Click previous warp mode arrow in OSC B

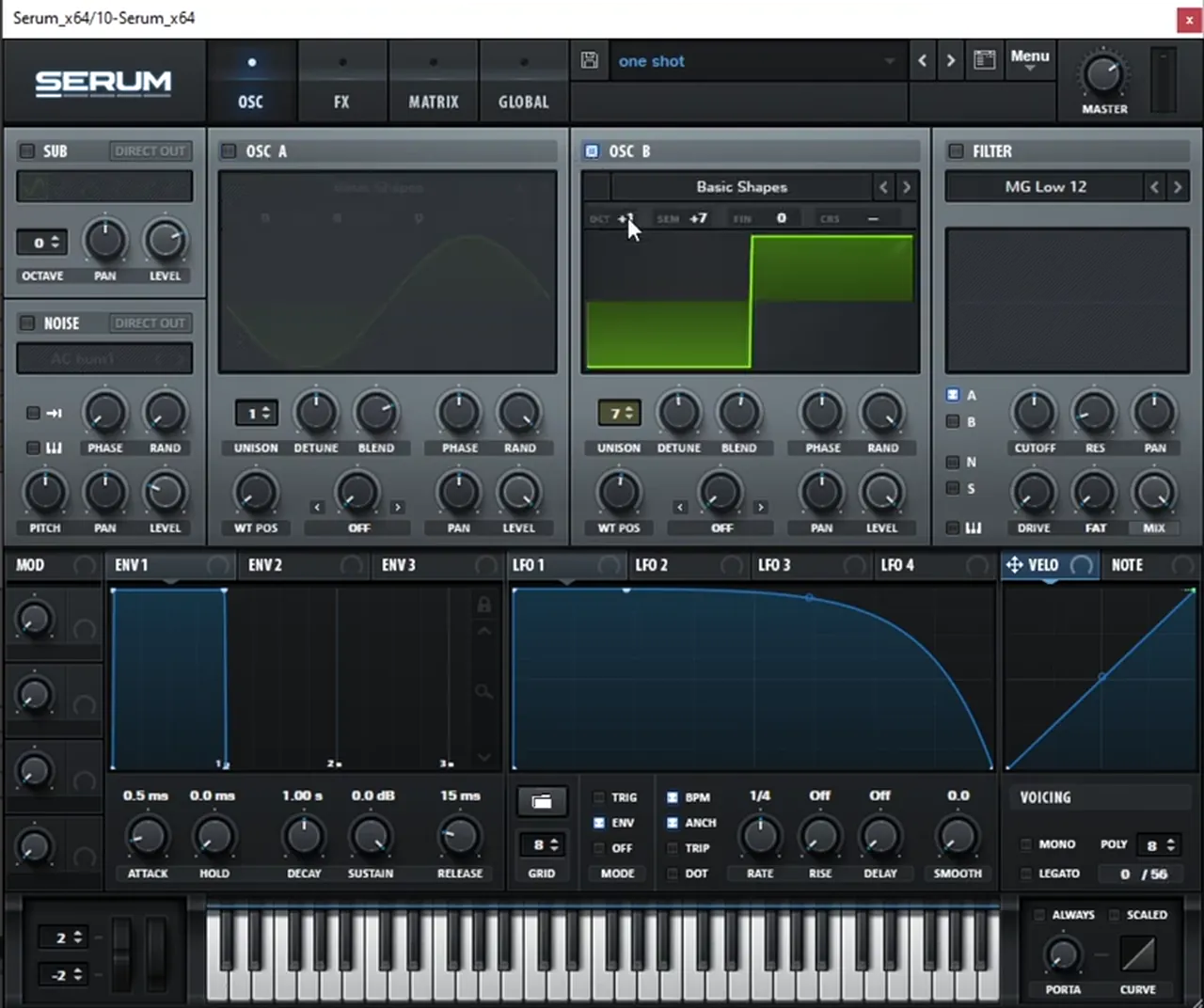tap(680, 507)
